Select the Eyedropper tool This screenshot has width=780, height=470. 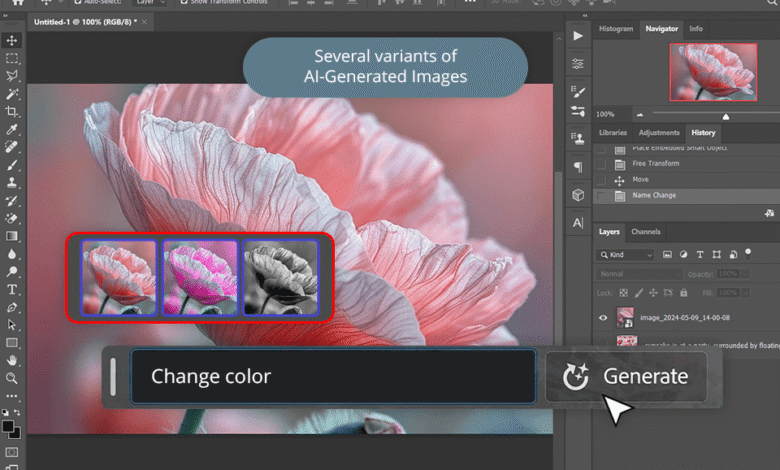(x=12, y=129)
